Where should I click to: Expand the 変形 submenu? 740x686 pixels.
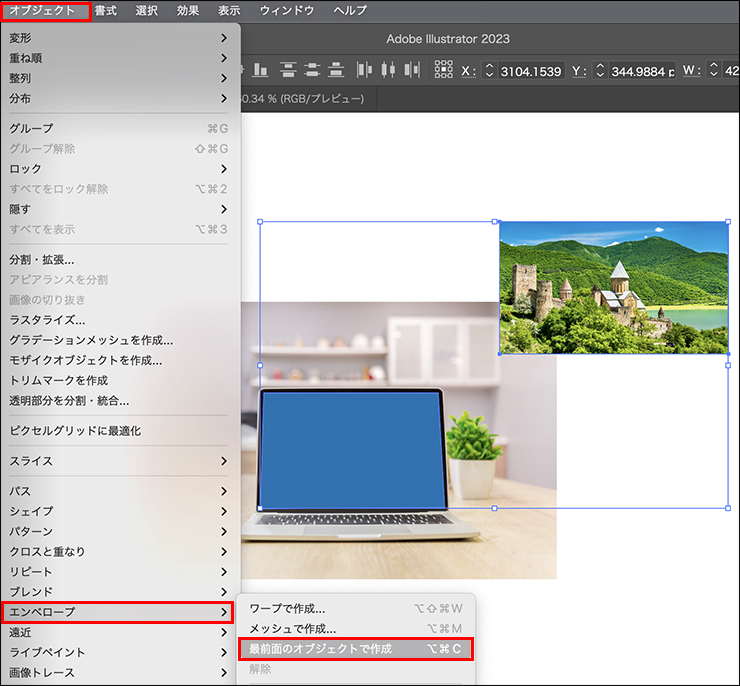(119, 38)
